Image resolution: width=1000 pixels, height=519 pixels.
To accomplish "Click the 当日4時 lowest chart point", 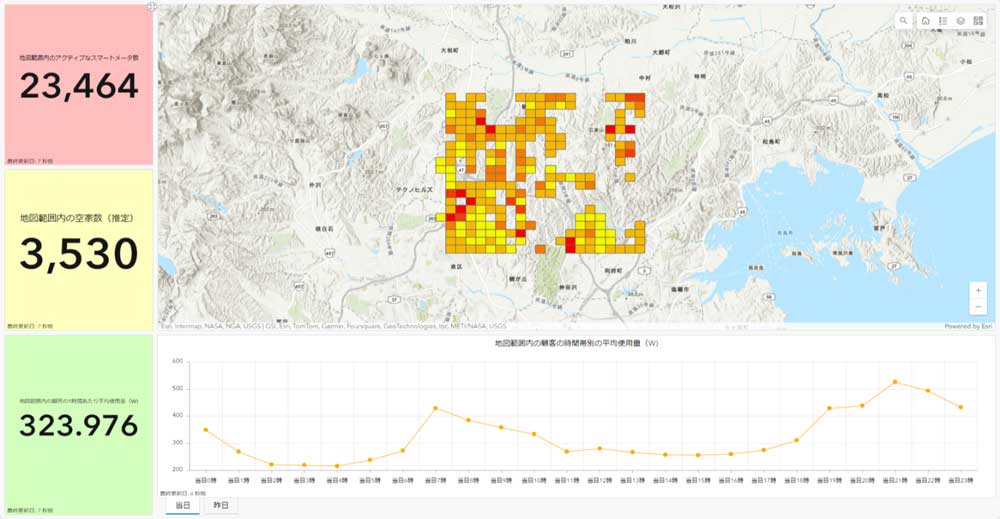I will click(x=337, y=466).
